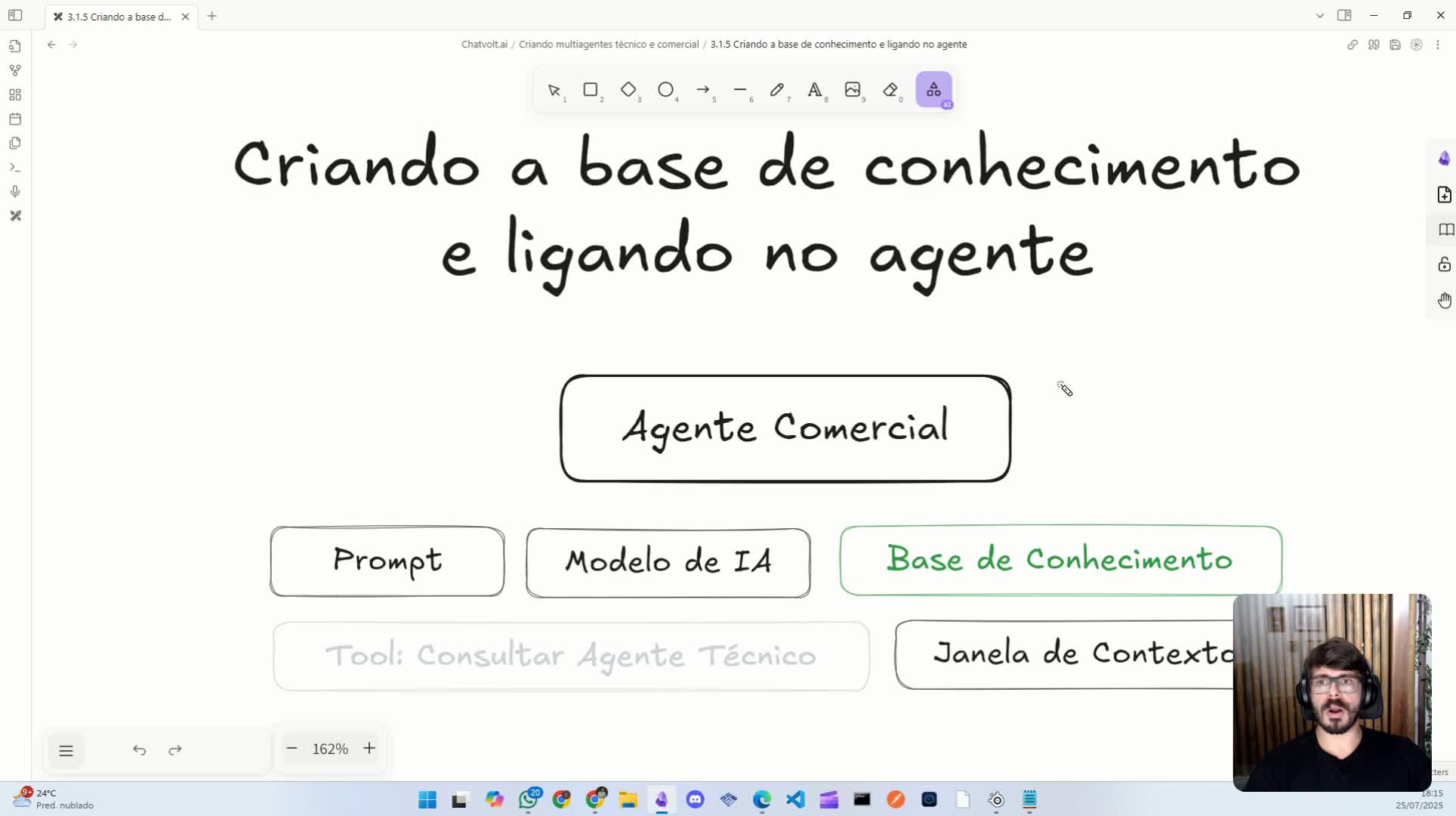The width and height of the screenshot is (1456, 816).
Task: Toggle the Hand panning tool
Action: click(x=1445, y=300)
